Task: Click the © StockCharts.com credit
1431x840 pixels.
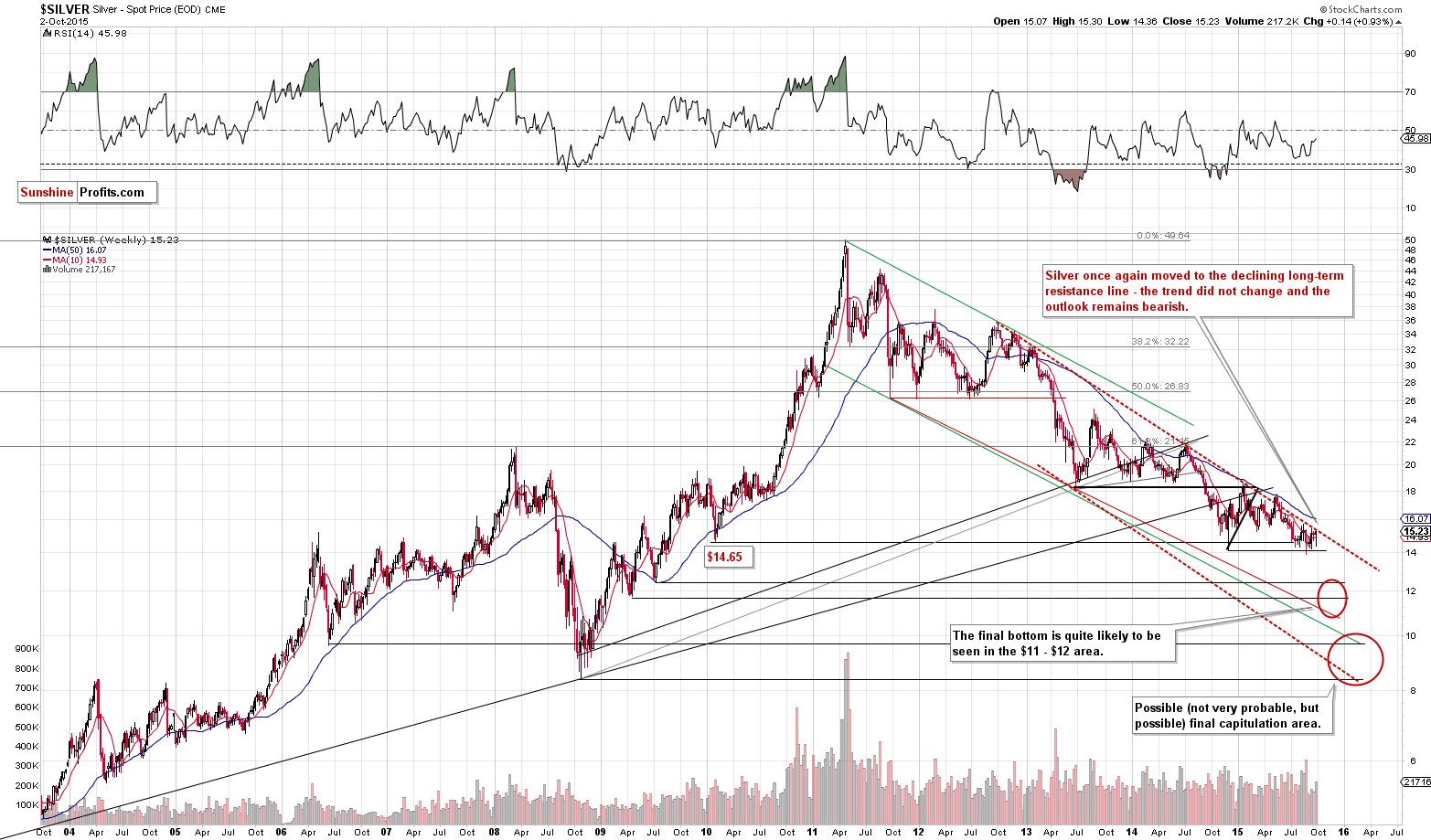Action: [x=1361, y=9]
